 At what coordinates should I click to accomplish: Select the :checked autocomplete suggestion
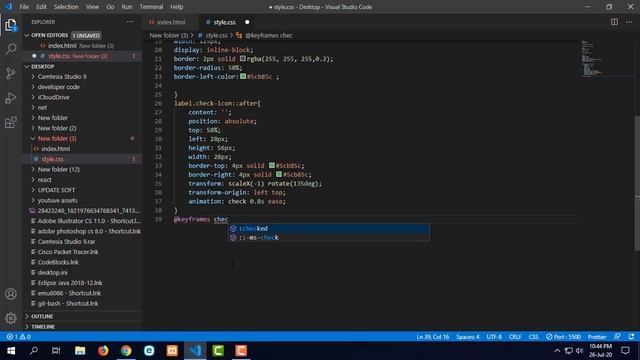[x=329, y=229]
